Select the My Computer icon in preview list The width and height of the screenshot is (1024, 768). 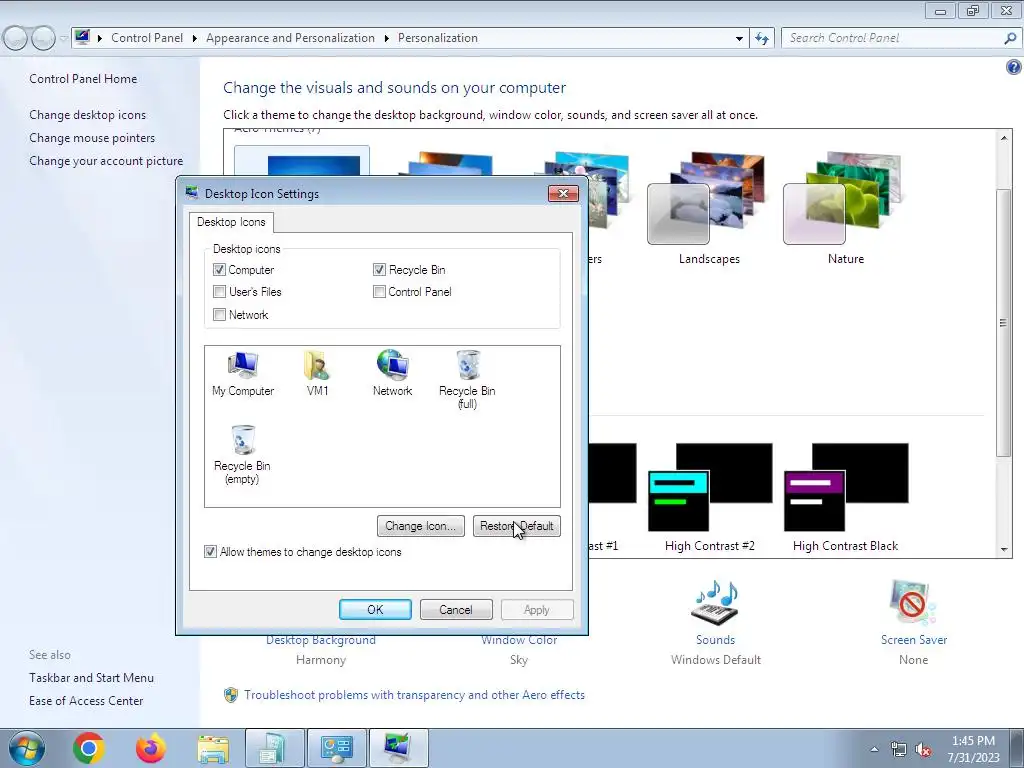(243, 374)
